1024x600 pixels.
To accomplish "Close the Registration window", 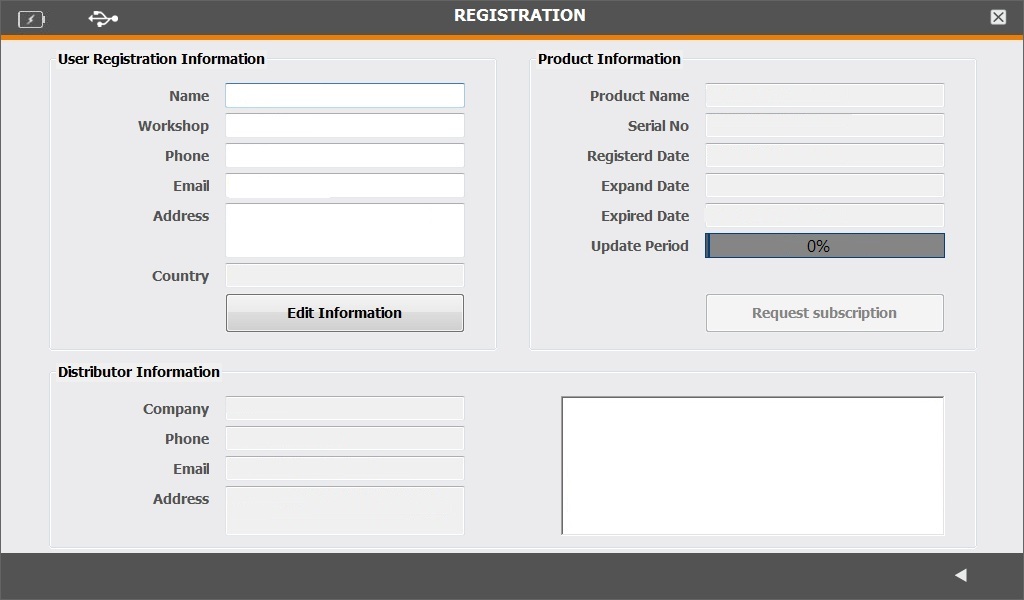I will click(998, 17).
